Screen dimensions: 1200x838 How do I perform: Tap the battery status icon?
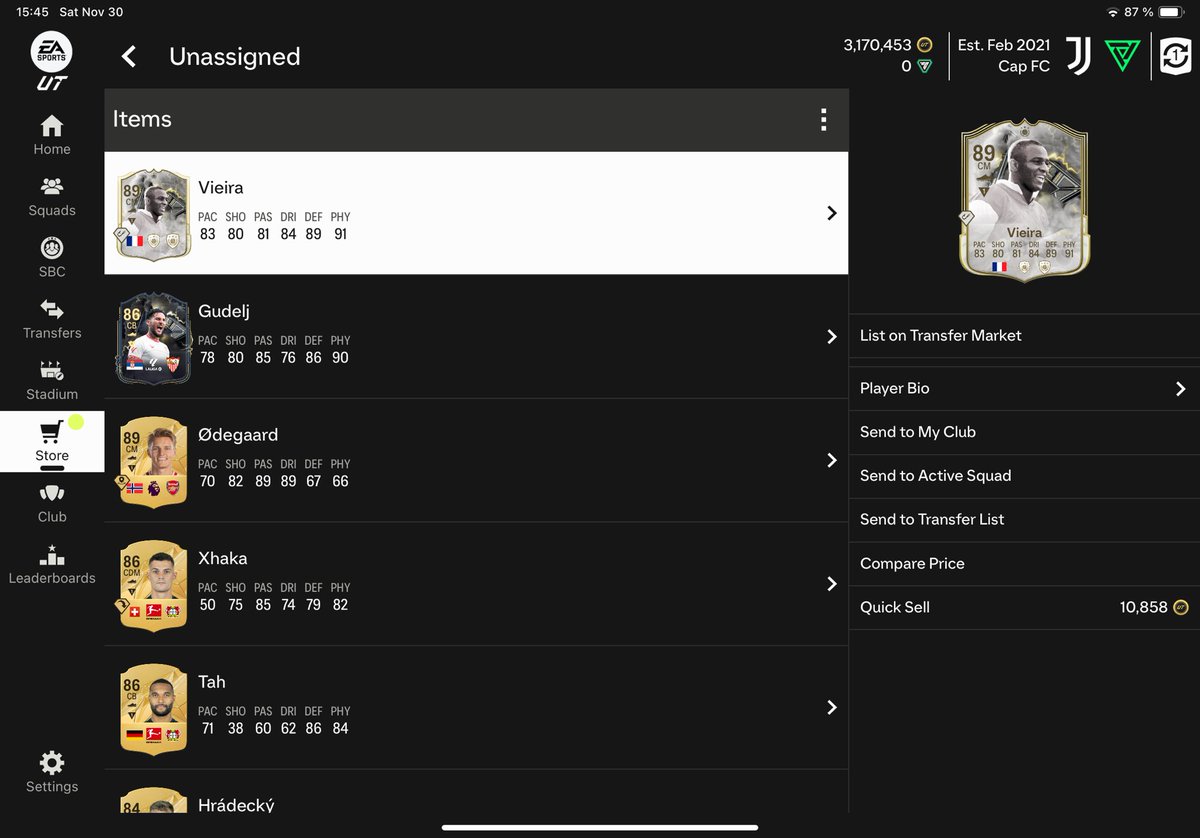click(1171, 12)
